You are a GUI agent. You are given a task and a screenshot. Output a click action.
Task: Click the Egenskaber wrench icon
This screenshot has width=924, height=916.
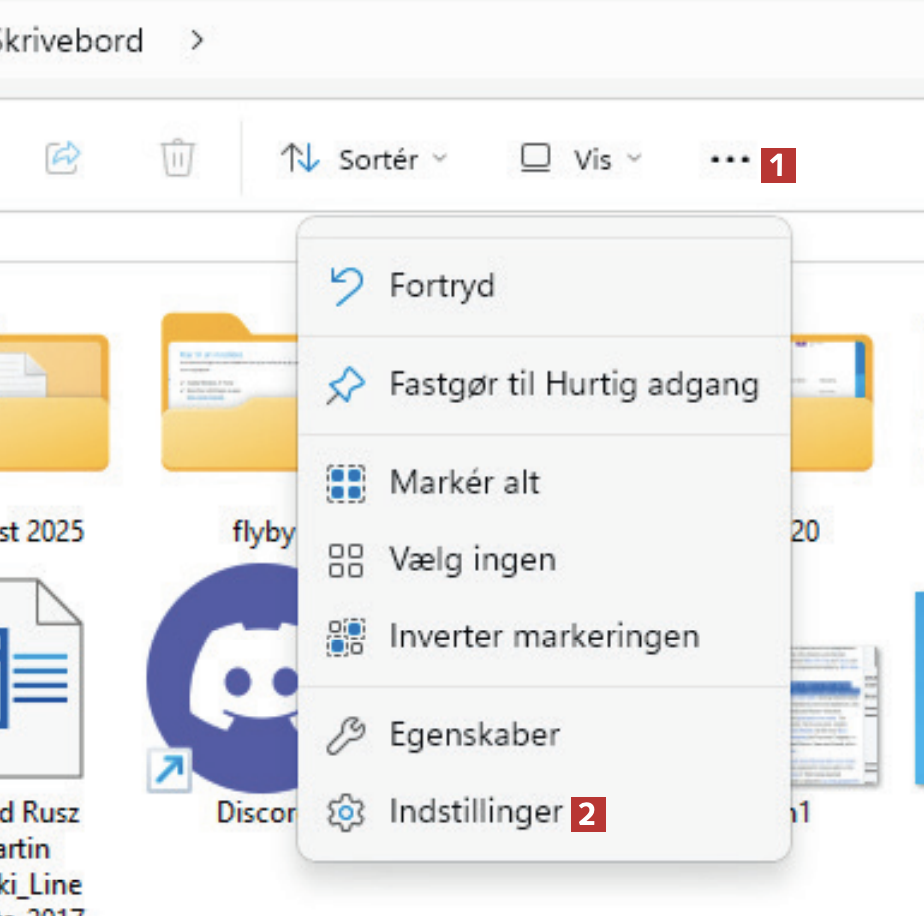coord(346,736)
